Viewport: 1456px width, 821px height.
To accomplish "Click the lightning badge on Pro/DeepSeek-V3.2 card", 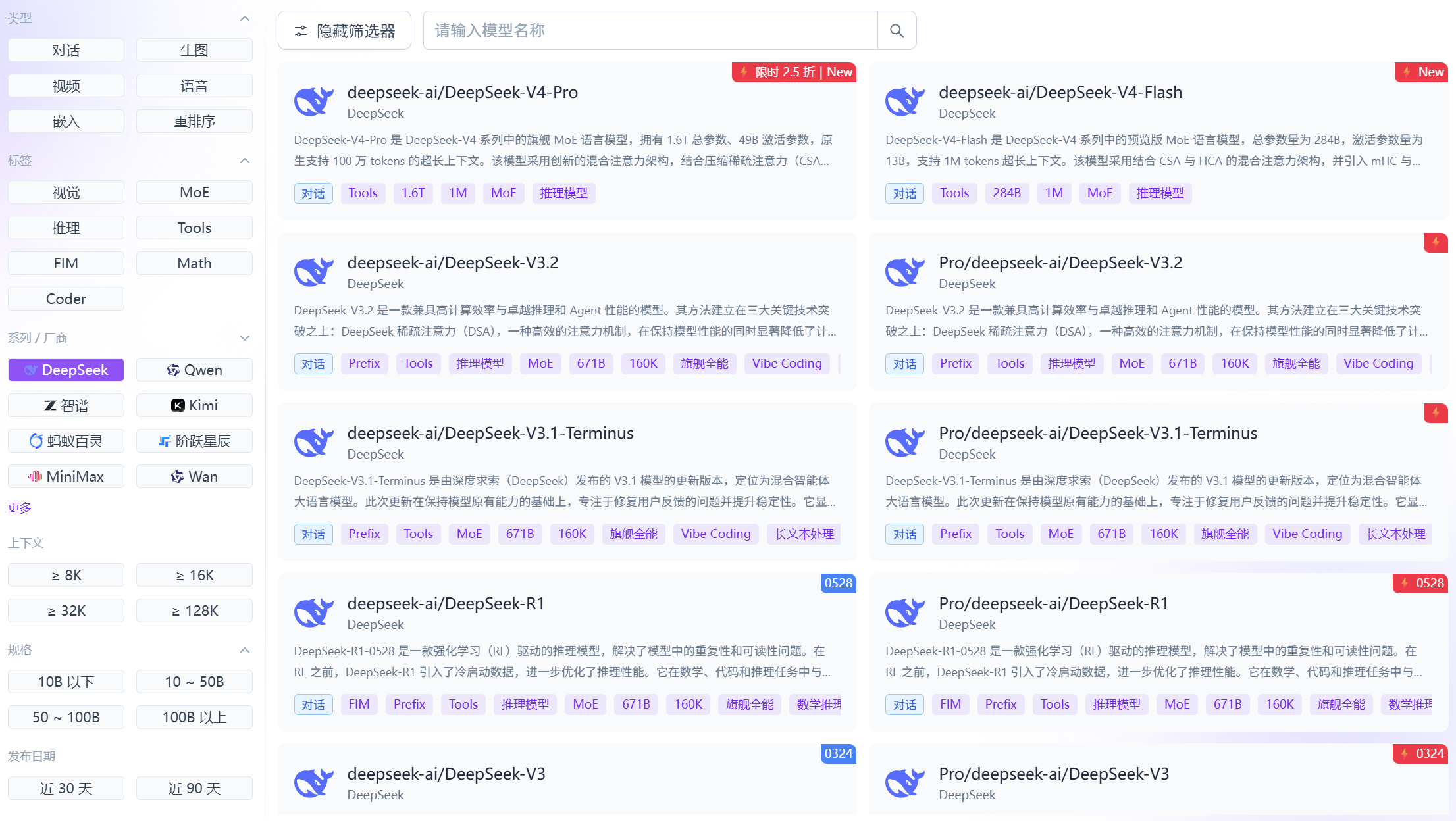I will (x=1436, y=242).
